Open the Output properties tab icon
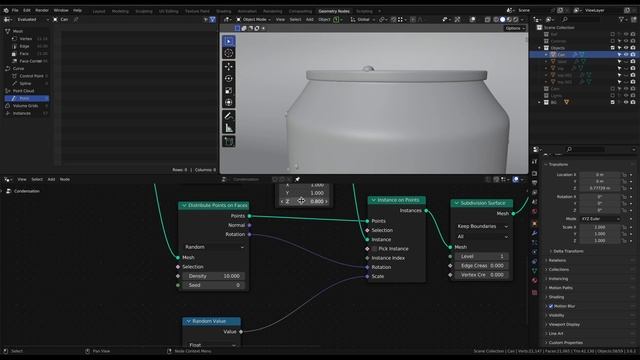The image size is (640, 360). [535, 183]
